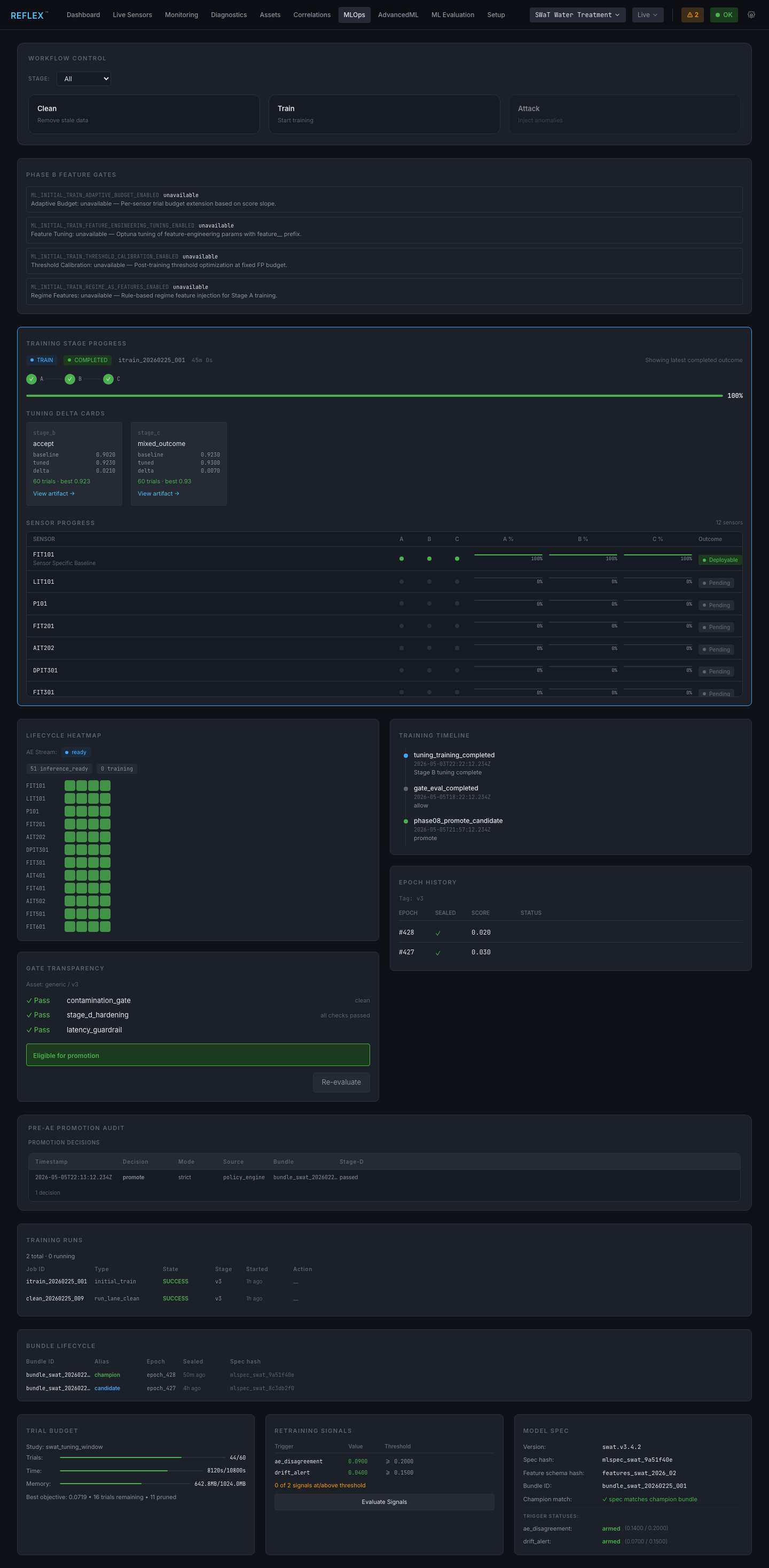Select clean_20260225_009 training run row
769x1568 pixels.
[x=384, y=1298]
